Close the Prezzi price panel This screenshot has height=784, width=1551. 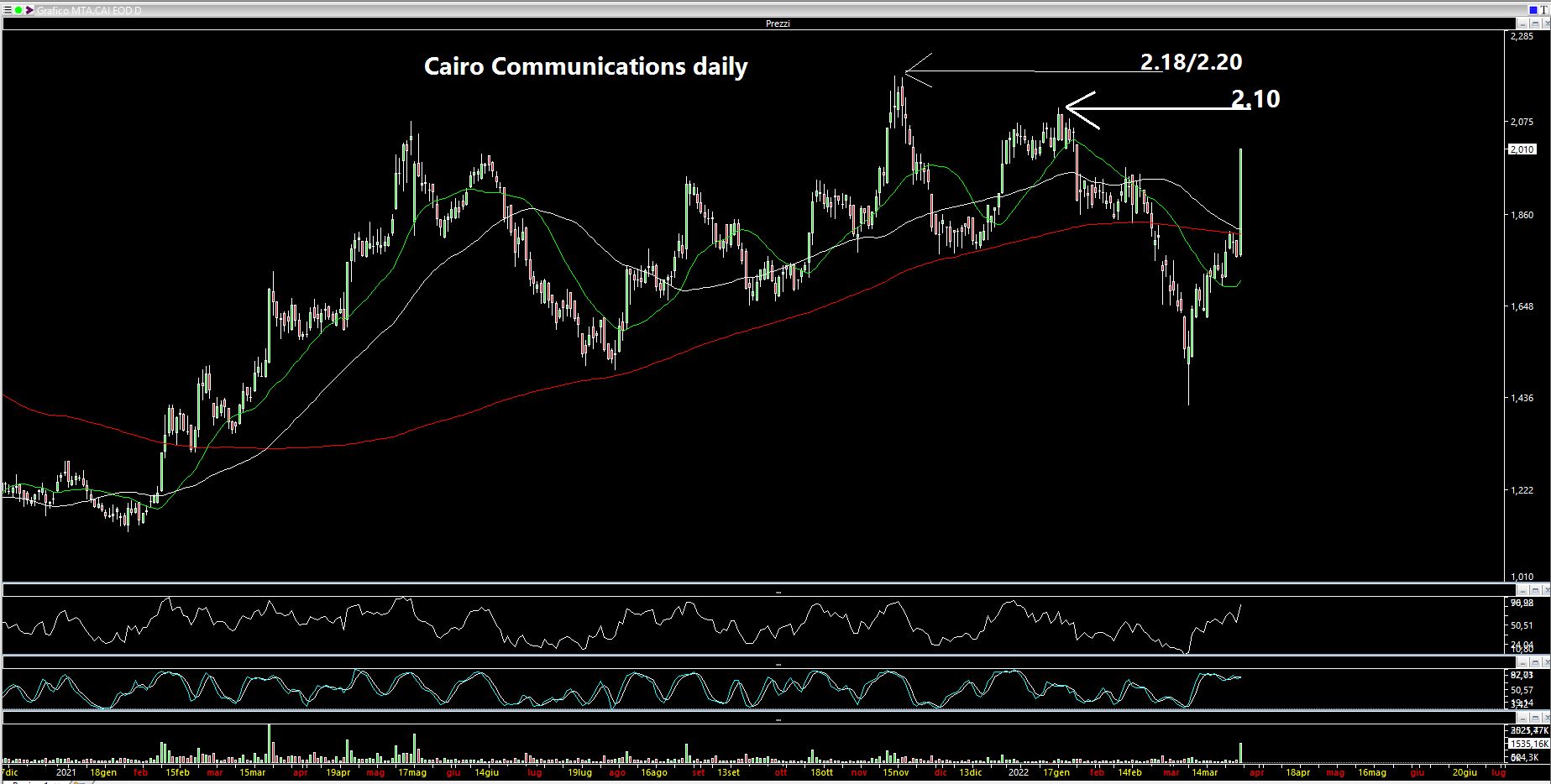click(x=1547, y=24)
